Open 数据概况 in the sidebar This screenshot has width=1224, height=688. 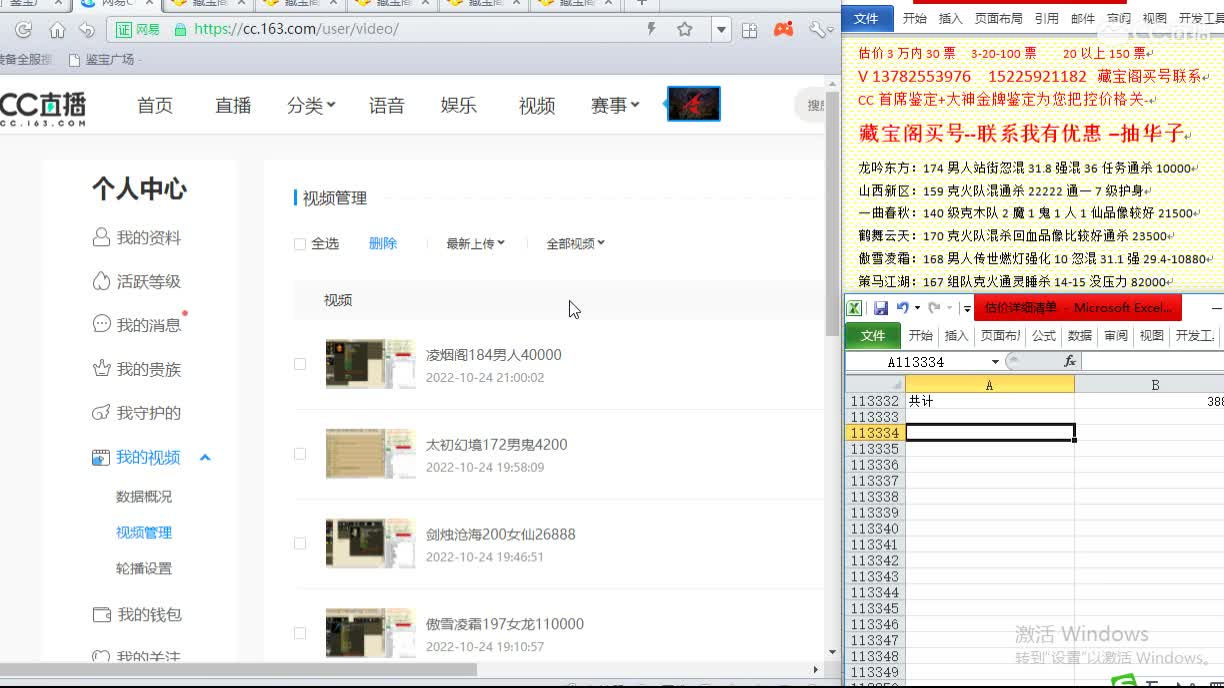(x=144, y=496)
